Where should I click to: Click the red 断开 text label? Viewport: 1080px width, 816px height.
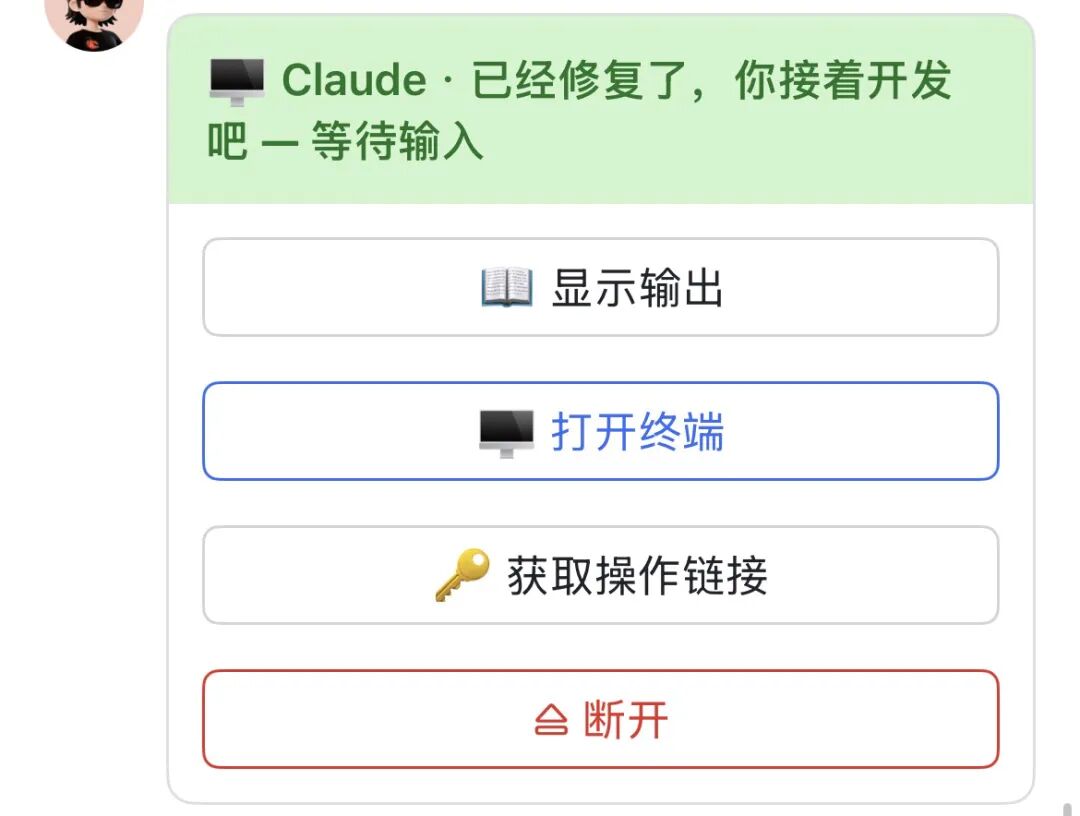click(x=625, y=720)
